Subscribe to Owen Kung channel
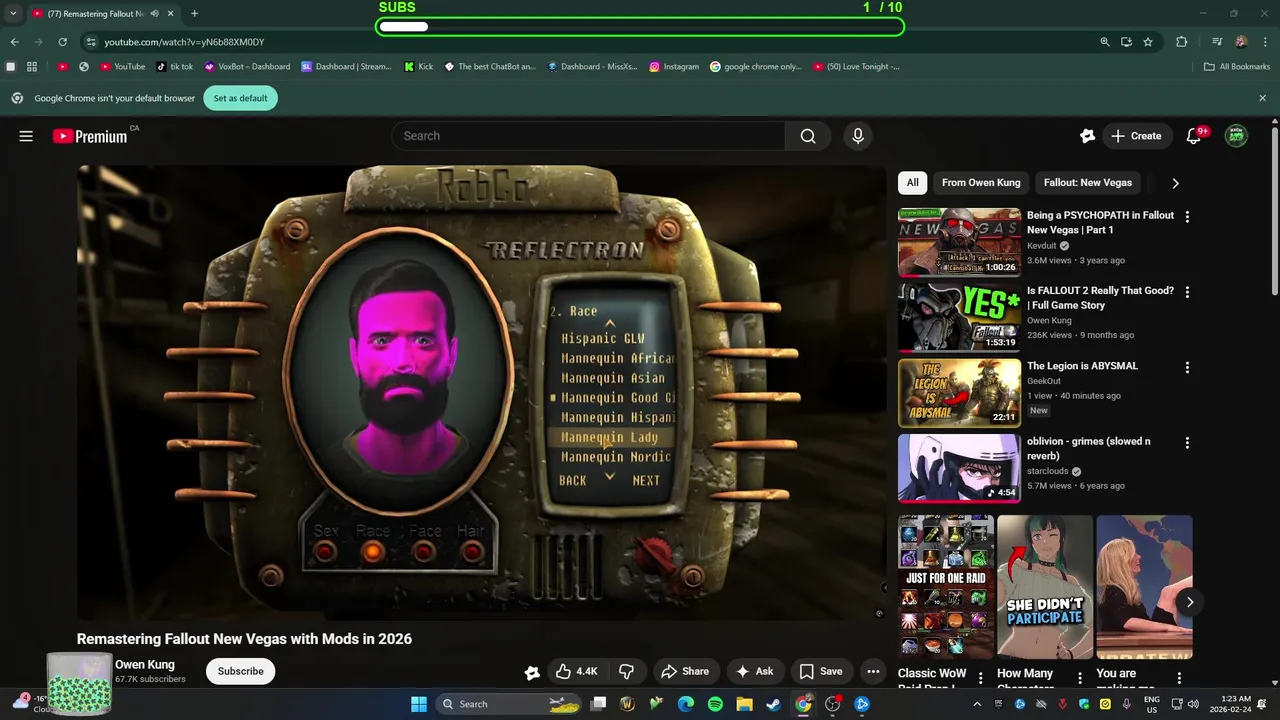Screen dimensions: 1280x720 [x=241, y=671]
